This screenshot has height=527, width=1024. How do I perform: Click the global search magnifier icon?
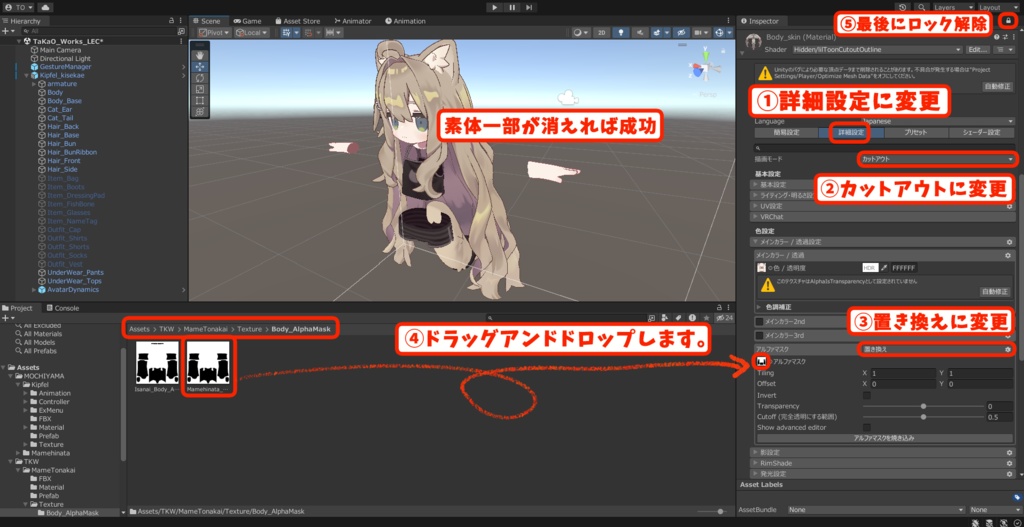click(x=921, y=7)
